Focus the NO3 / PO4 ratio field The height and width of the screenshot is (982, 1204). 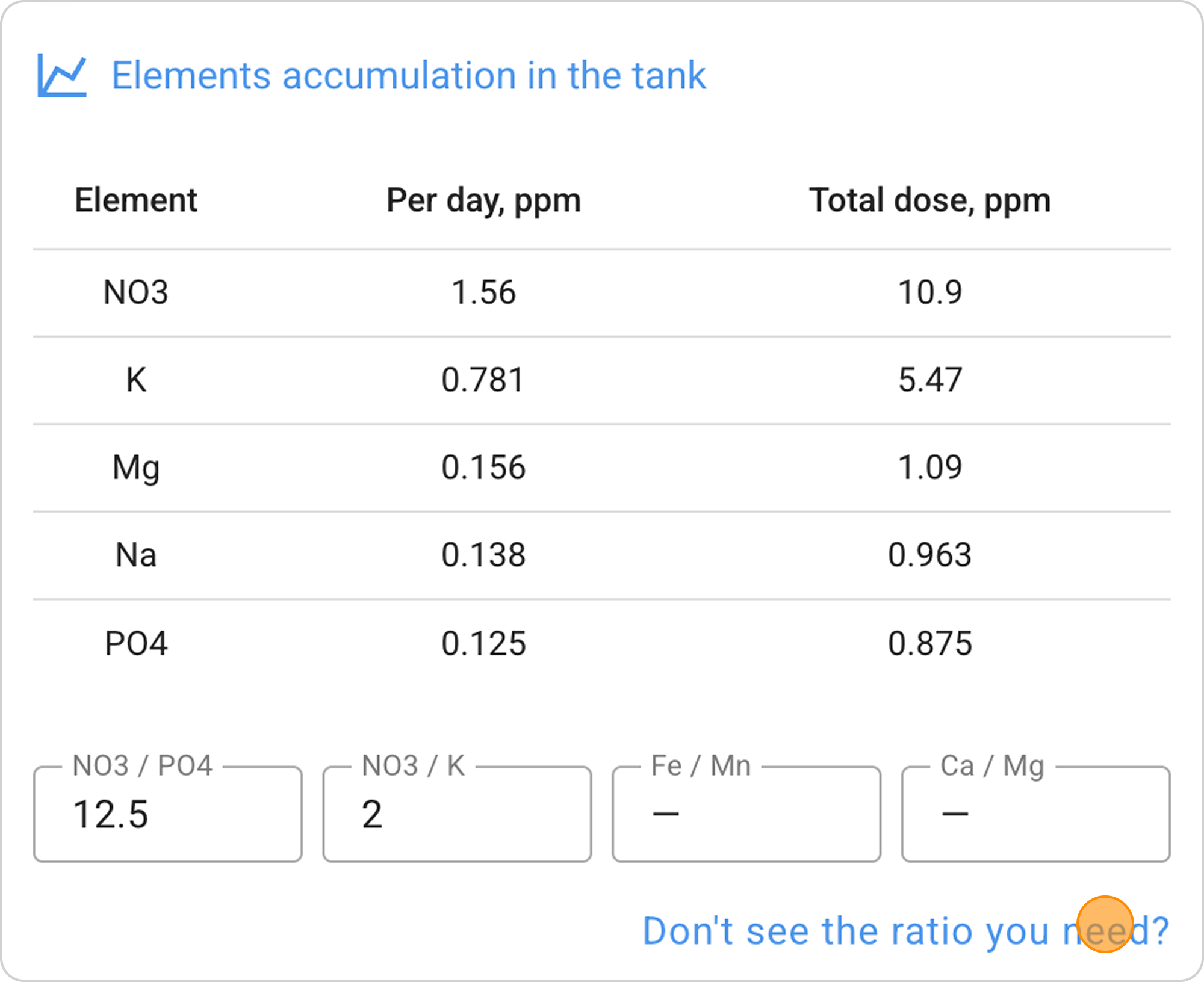[168, 814]
